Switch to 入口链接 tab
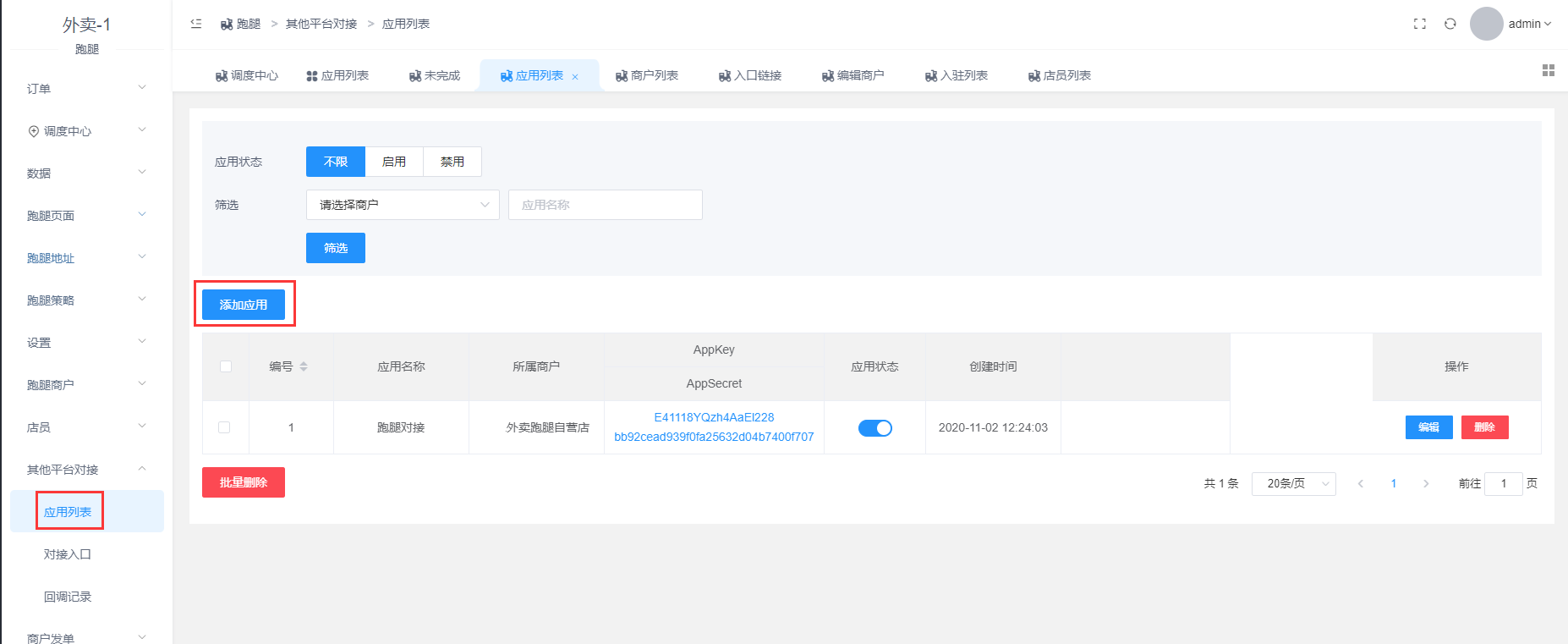This screenshot has height=644, width=1568. click(x=750, y=75)
